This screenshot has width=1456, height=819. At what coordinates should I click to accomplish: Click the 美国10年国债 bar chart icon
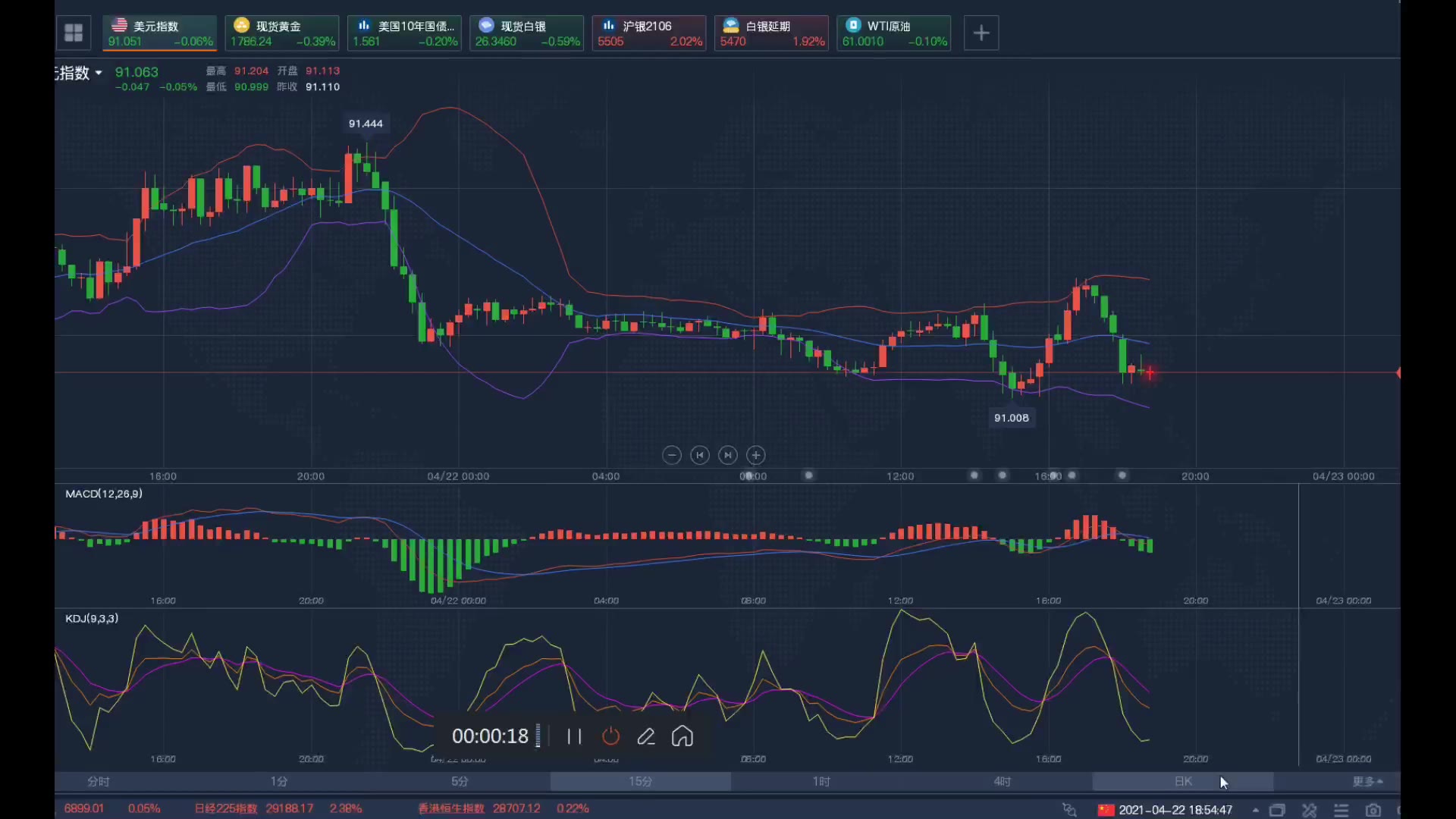tap(364, 25)
